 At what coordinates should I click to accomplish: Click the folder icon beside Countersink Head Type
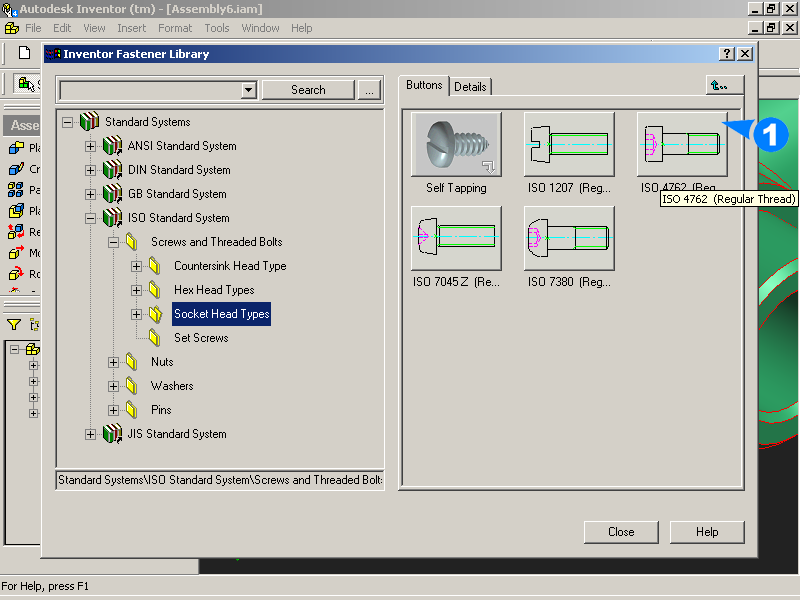coord(155,266)
